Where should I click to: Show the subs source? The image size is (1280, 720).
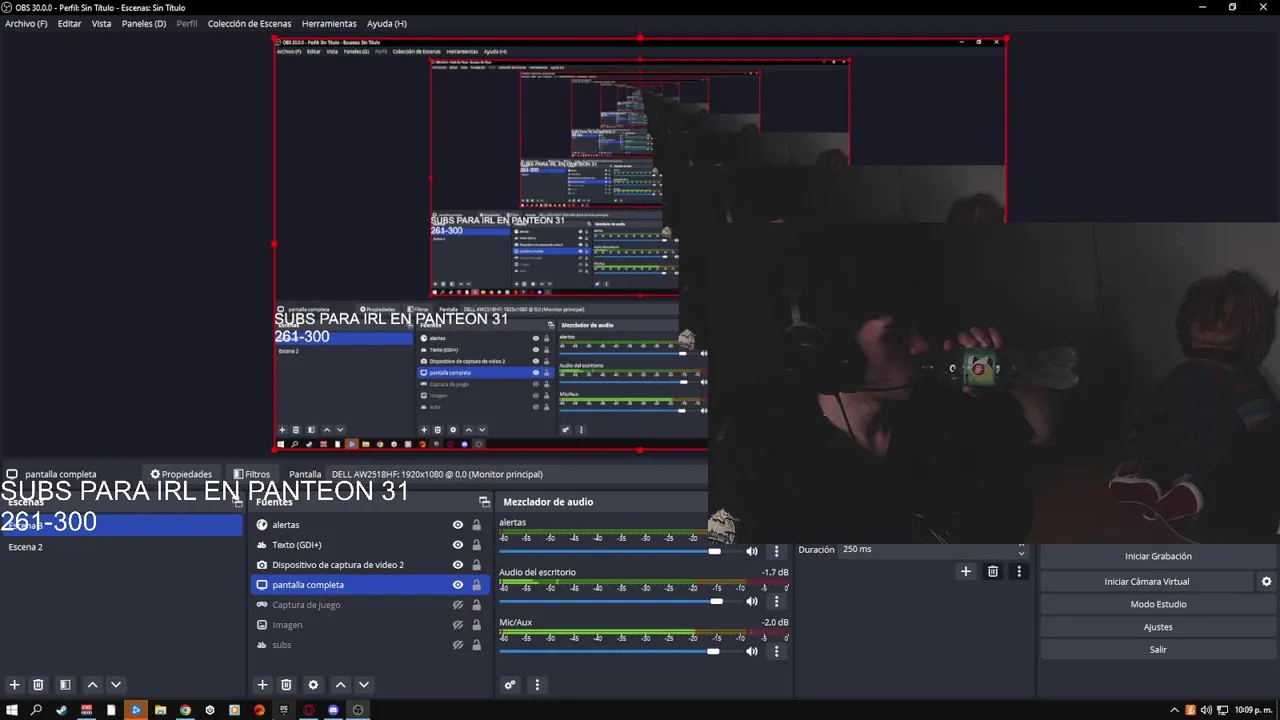[x=458, y=645]
